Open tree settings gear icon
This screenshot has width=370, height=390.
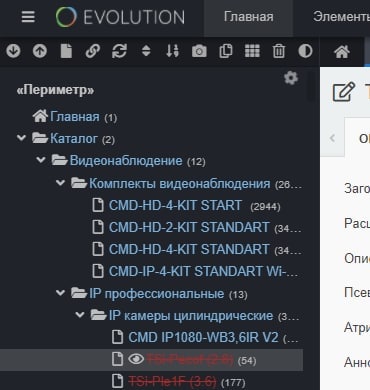tap(291, 78)
